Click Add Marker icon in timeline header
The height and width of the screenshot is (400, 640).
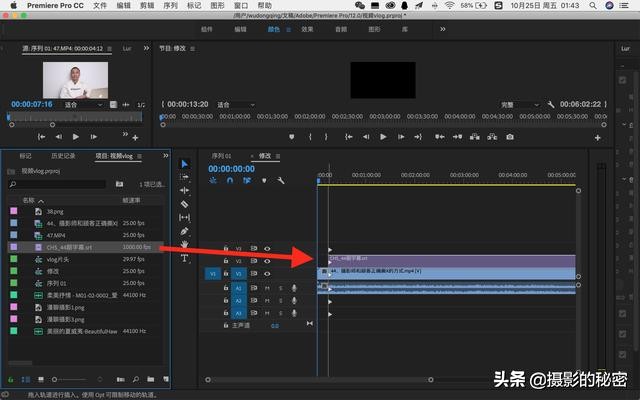click(x=264, y=180)
